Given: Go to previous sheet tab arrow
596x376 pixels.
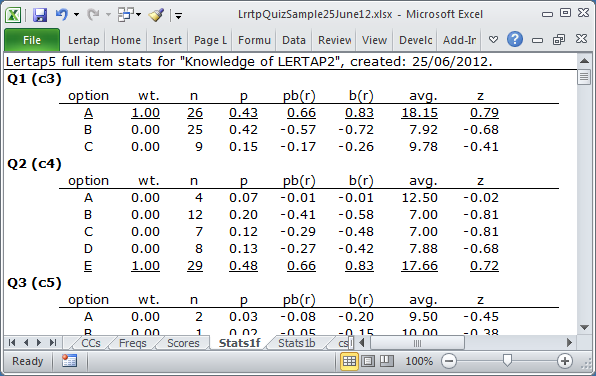Looking at the screenshot, I should tap(26, 343).
